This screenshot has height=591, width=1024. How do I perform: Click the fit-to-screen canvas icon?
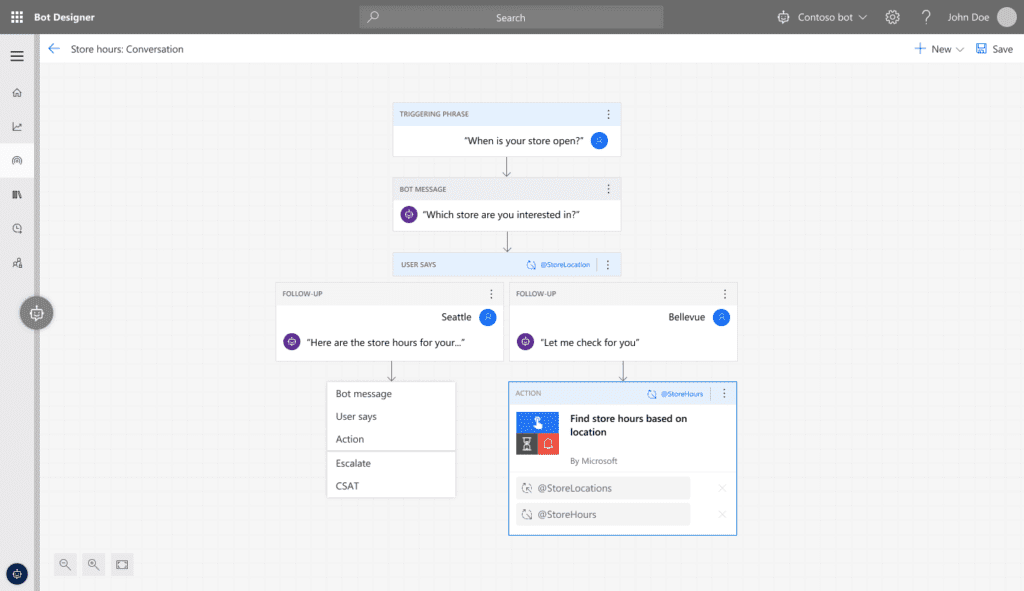coord(122,565)
